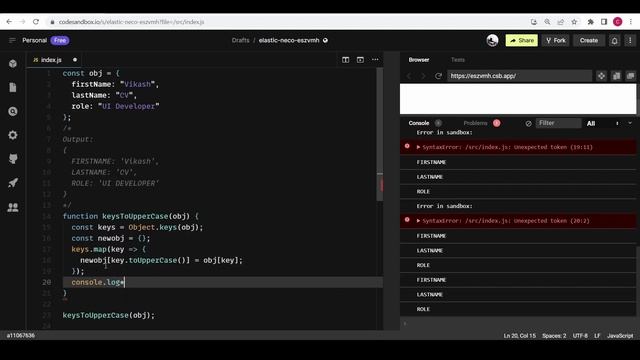Click LF line ending in status bar
This screenshot has height=360, width=640.
(597, 336)
